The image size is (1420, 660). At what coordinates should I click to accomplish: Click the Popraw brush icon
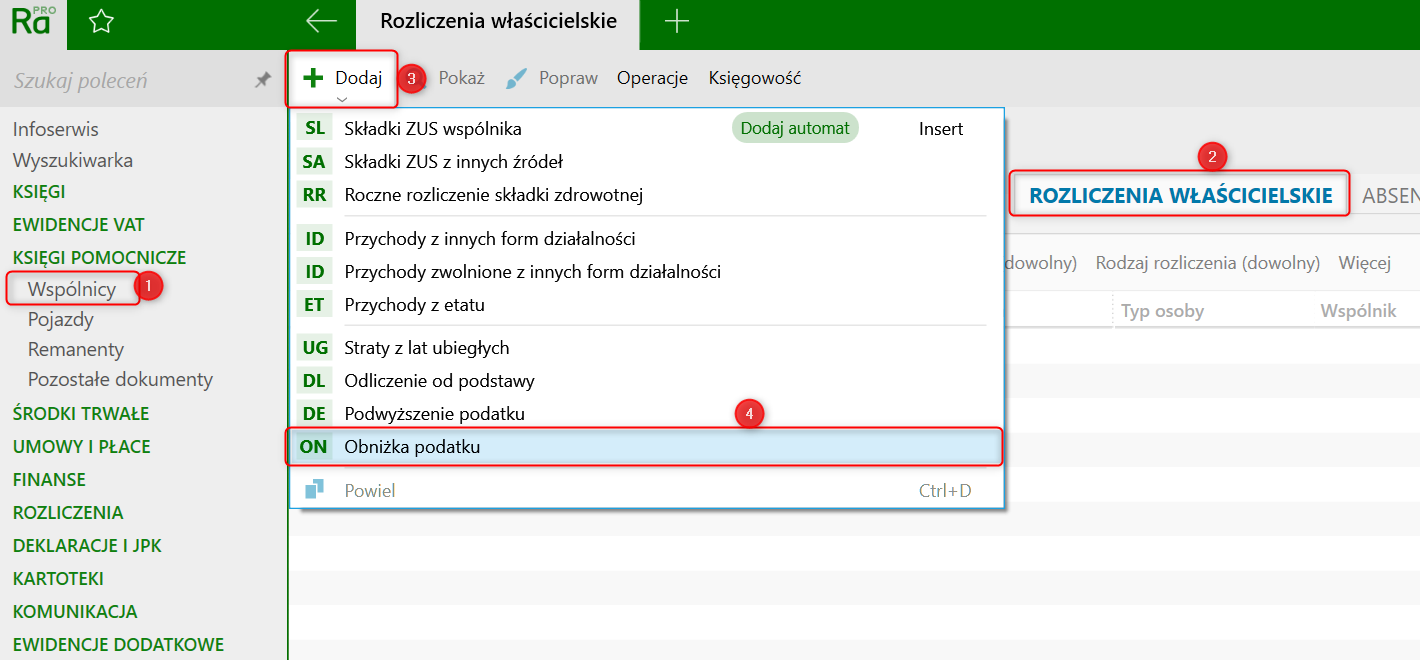point(516,78)
